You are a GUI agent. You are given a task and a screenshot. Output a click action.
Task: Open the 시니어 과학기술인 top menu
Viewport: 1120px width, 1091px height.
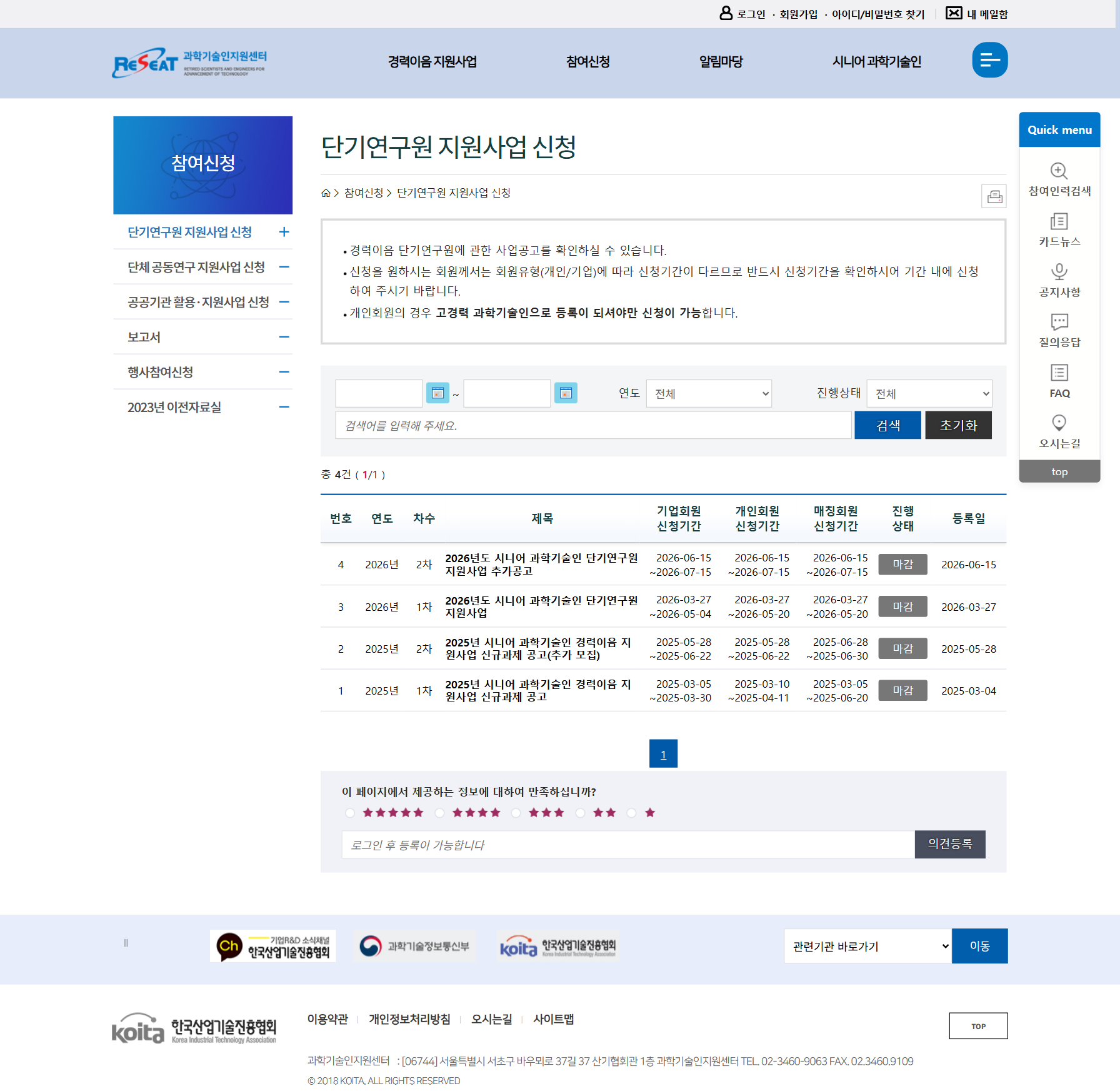click(x=876, y=61)
